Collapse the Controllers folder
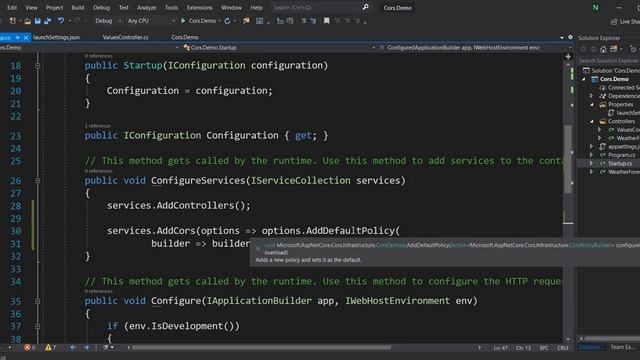Image resolution: width=640 pixels, height=360 pixels. 592,121
